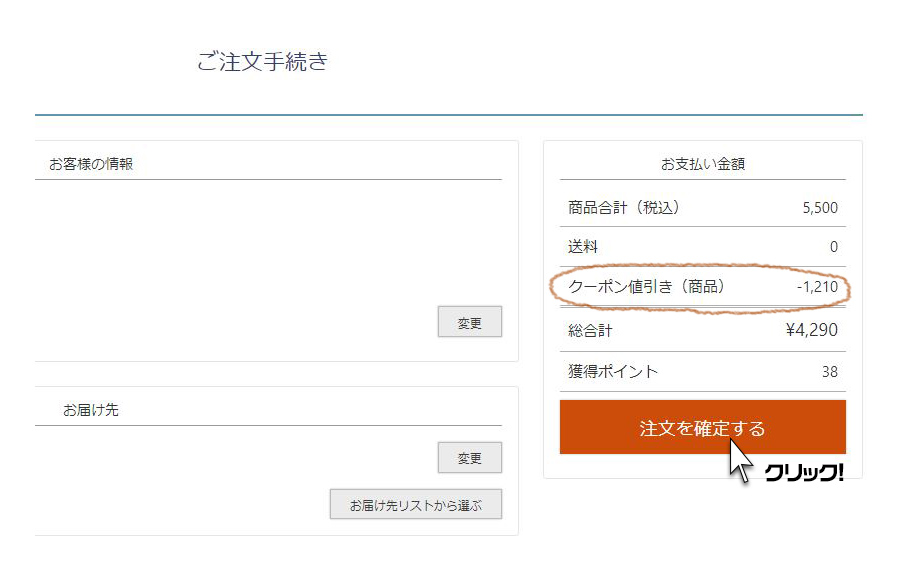Click the mouse cursor arrow graphic
Viewport: 900px width, 584px height.
pyautogui.click(x=740, y=461)
